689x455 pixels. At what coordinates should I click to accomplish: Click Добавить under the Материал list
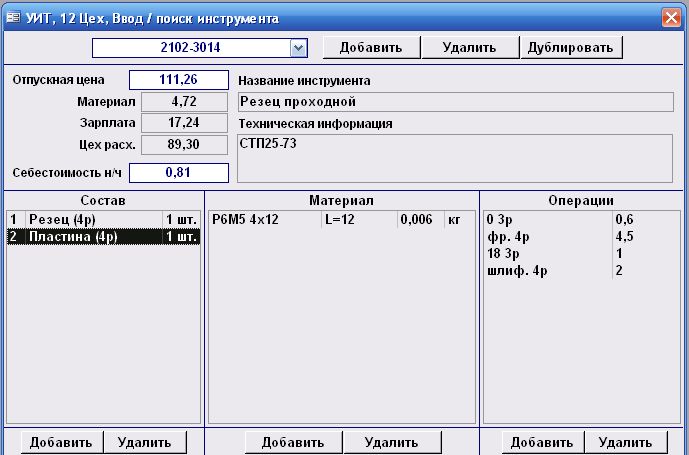click(293, 443)
